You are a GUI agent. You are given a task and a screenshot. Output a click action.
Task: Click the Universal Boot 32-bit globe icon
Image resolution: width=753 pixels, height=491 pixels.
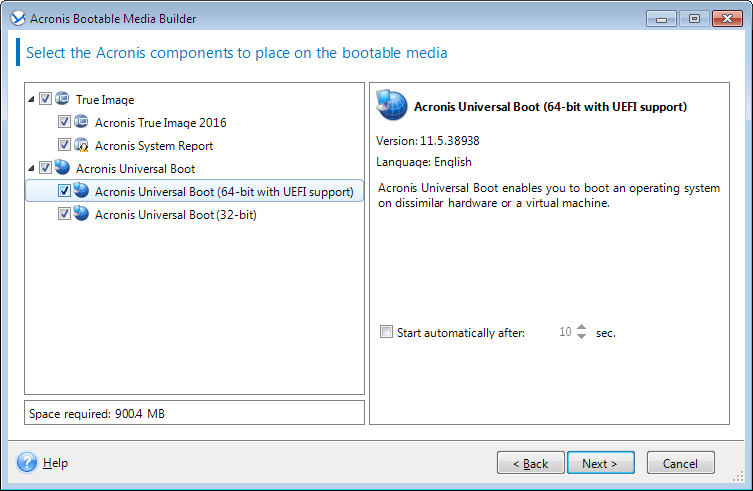click(82, 214)
